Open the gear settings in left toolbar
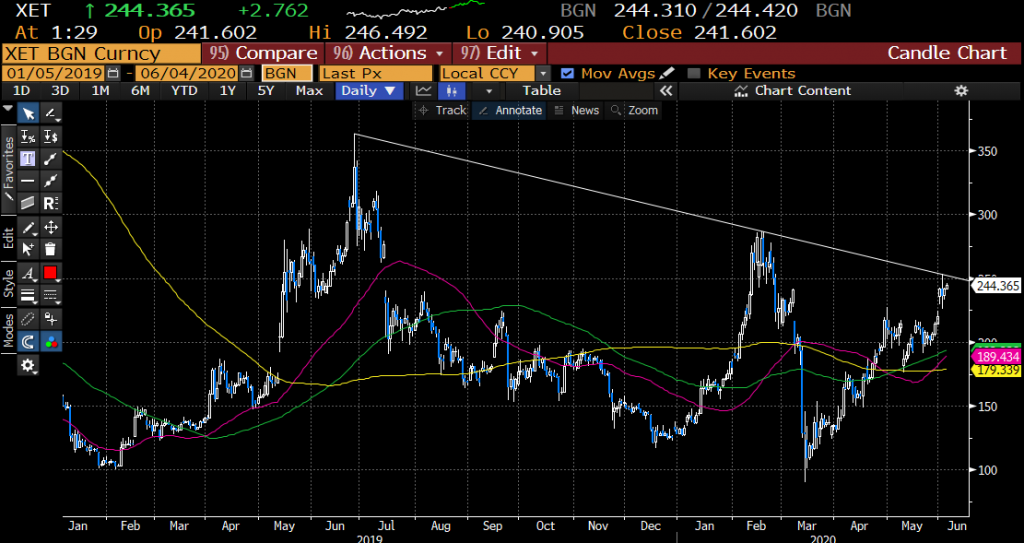The image size is (1024, 543). (x=27, y=365)
